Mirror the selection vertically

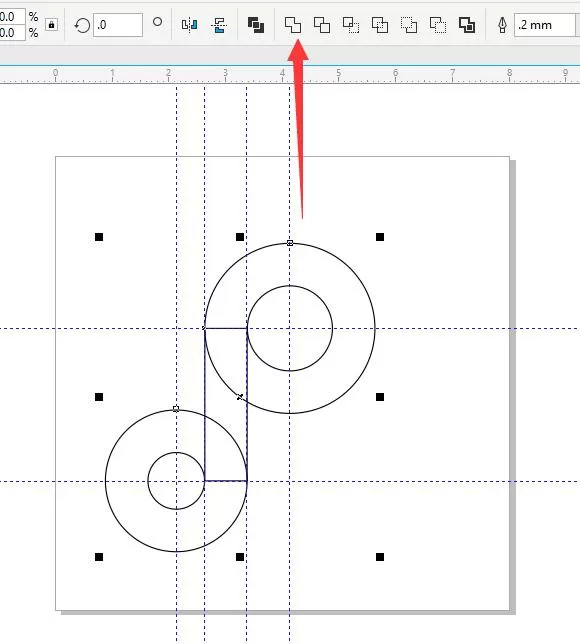tap(219, 25)
